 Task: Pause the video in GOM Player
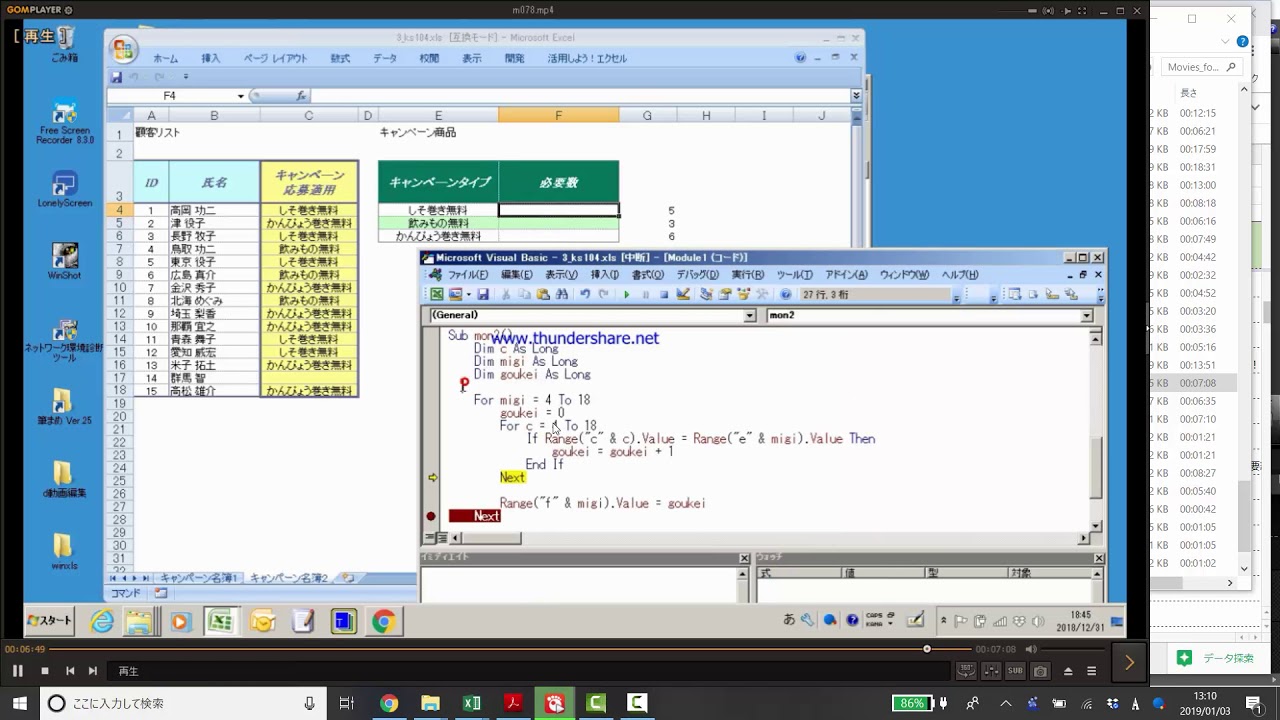point(17,671)
